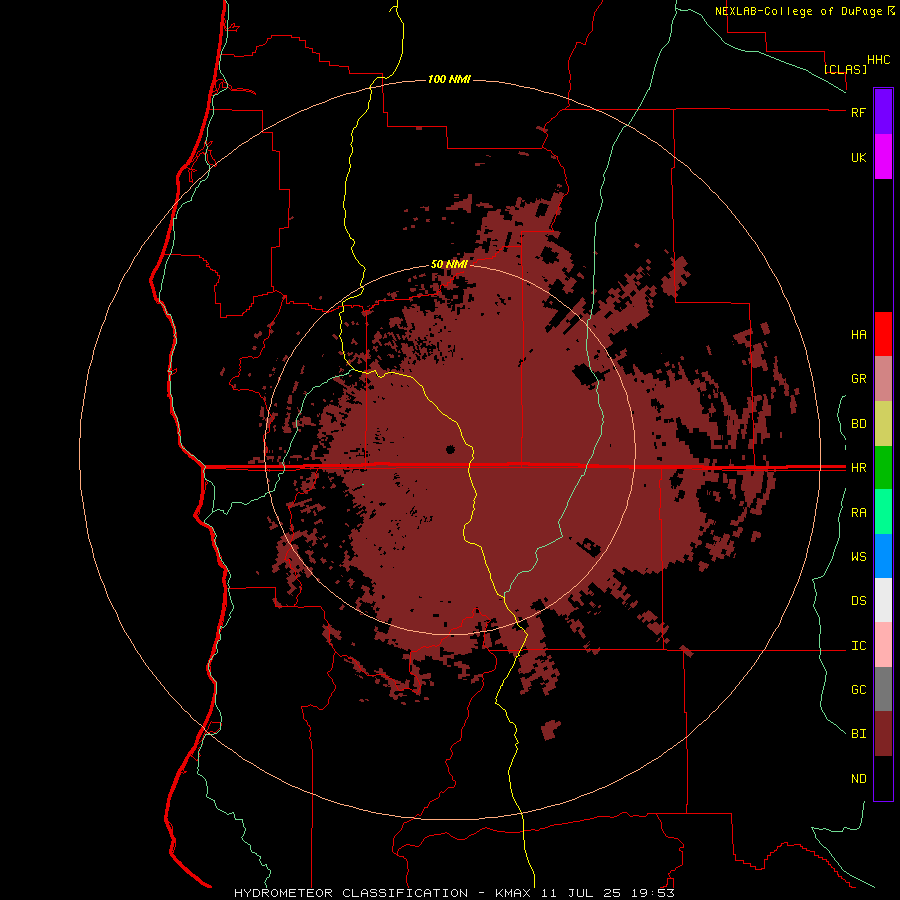Click the HR legend label

coord(858,468)
